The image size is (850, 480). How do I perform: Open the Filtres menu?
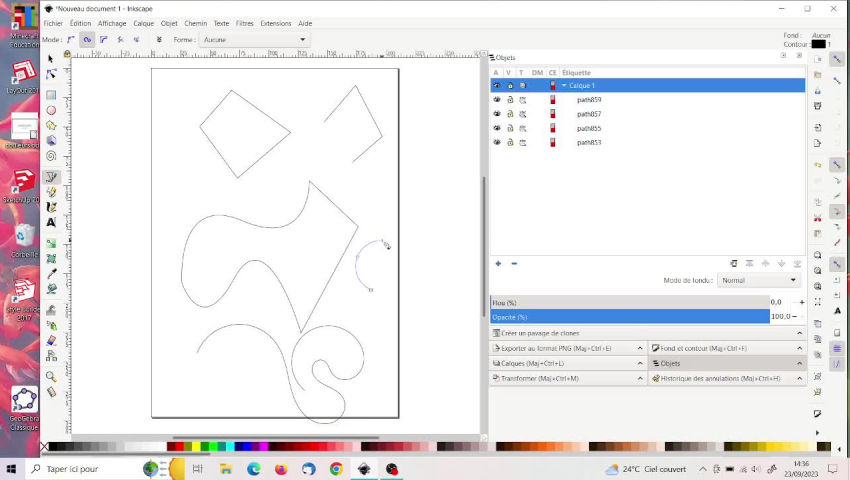[244, 23]
